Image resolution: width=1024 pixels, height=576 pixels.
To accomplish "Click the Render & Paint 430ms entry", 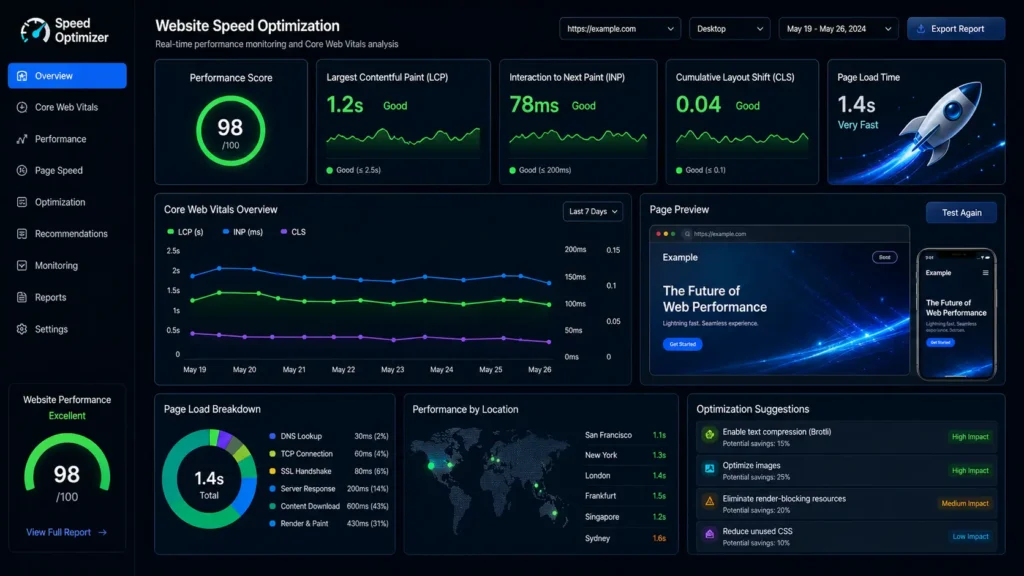I will [x=329, y=524].
